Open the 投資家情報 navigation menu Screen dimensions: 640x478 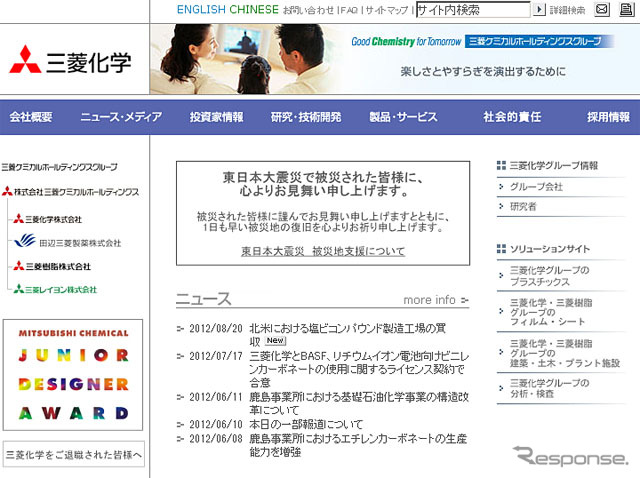(216, 117)
